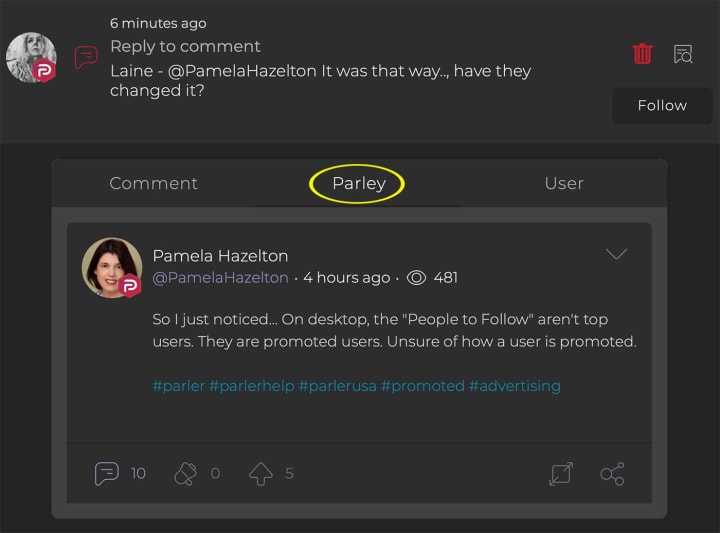Open comments on Pamela Hazelton's parley
Screen dimensions: 720x533
[107, 473]
